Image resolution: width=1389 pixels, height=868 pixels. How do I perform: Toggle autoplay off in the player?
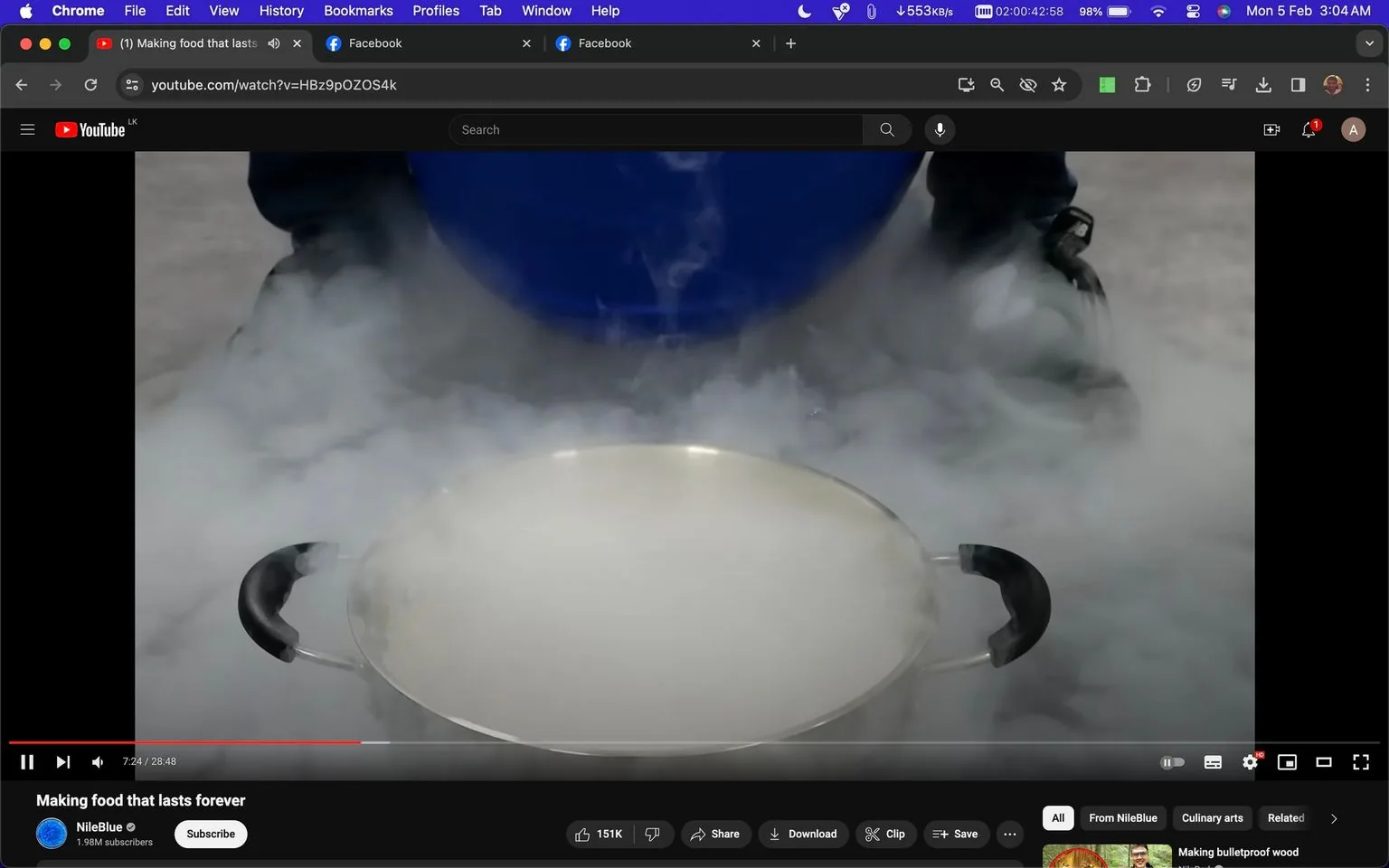(1172, 761)
